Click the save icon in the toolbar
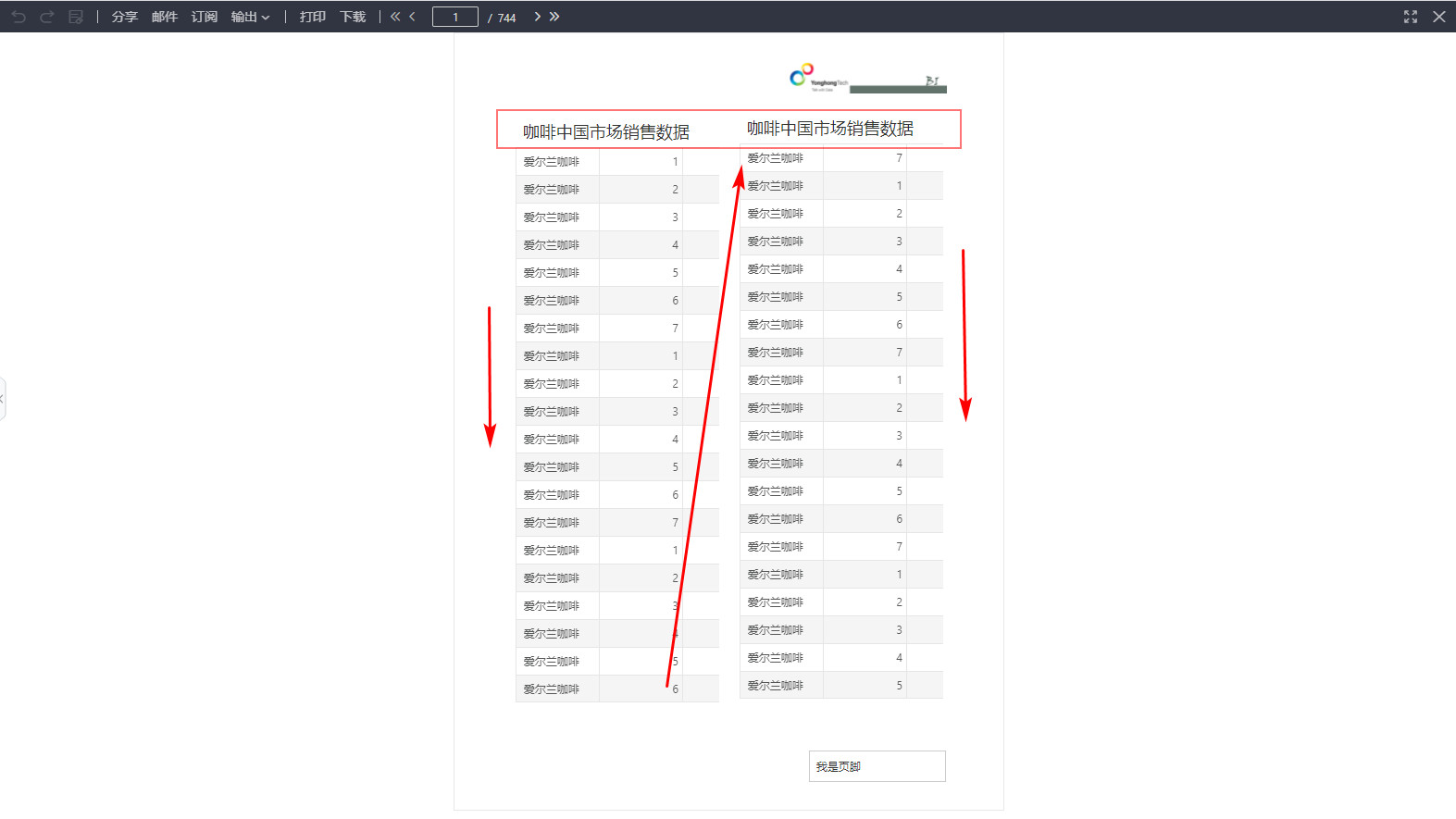Image resolution: width=1456 pixels, height=819 pixels. (76, 17)
